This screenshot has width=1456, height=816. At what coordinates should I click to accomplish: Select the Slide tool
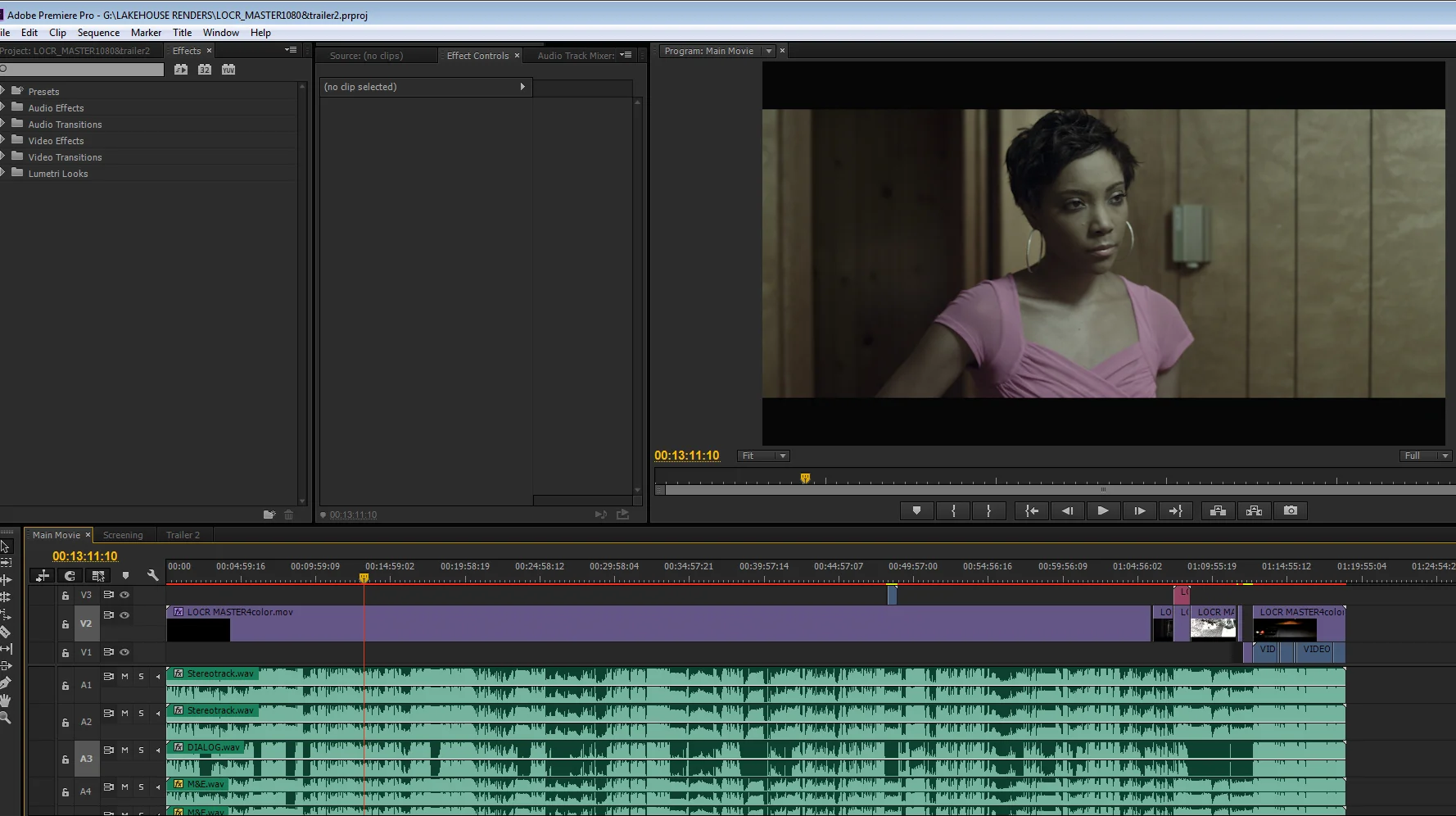coord(5,666)
